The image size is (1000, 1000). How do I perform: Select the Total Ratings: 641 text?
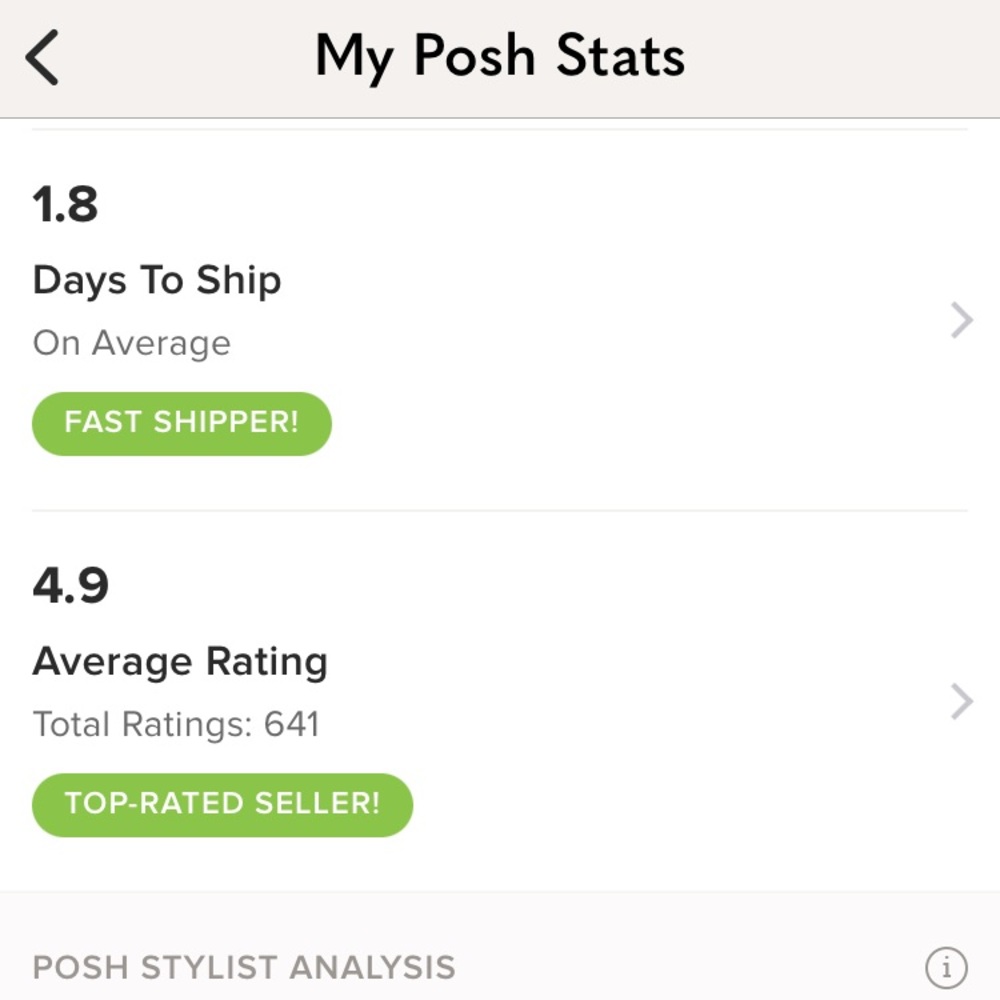176,723
